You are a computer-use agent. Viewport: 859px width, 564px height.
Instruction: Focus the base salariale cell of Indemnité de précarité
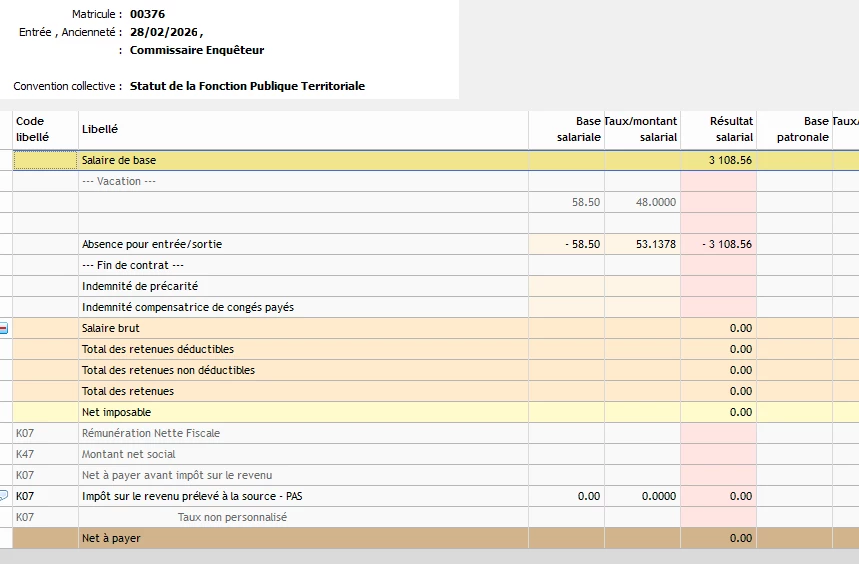point(566,286)
